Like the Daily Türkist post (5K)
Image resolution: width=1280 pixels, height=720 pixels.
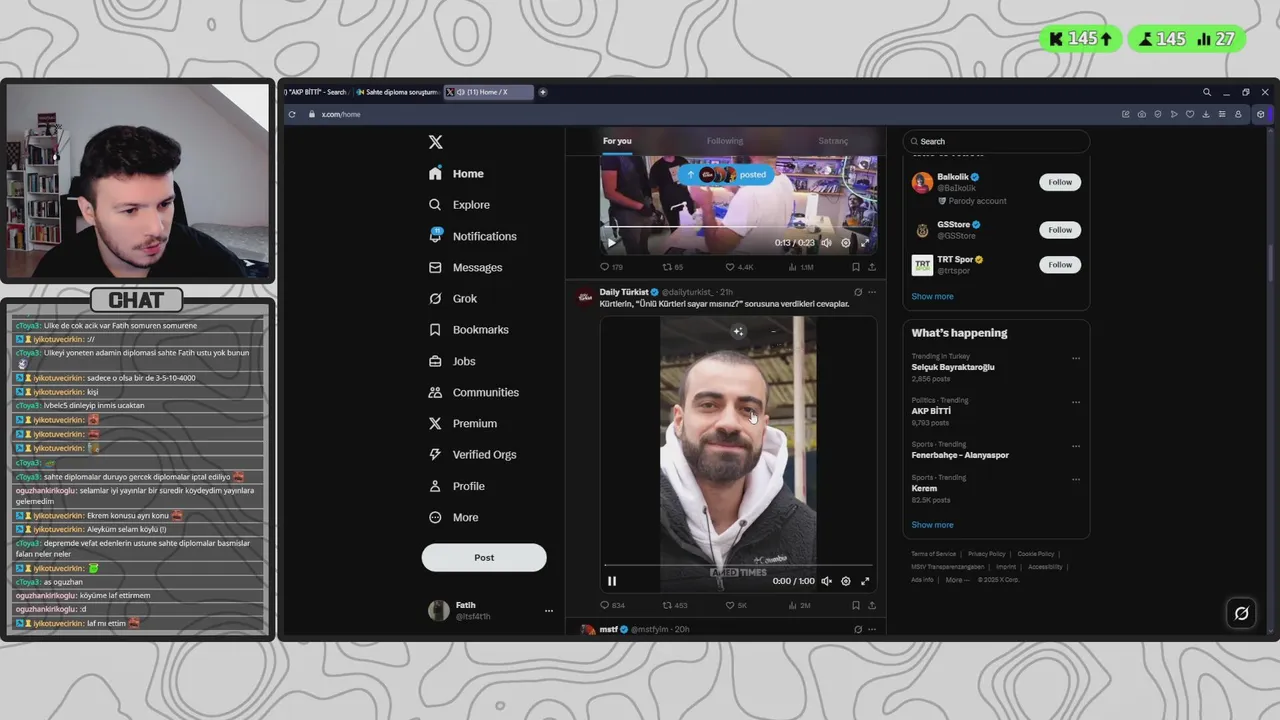[x=730, y=605]
